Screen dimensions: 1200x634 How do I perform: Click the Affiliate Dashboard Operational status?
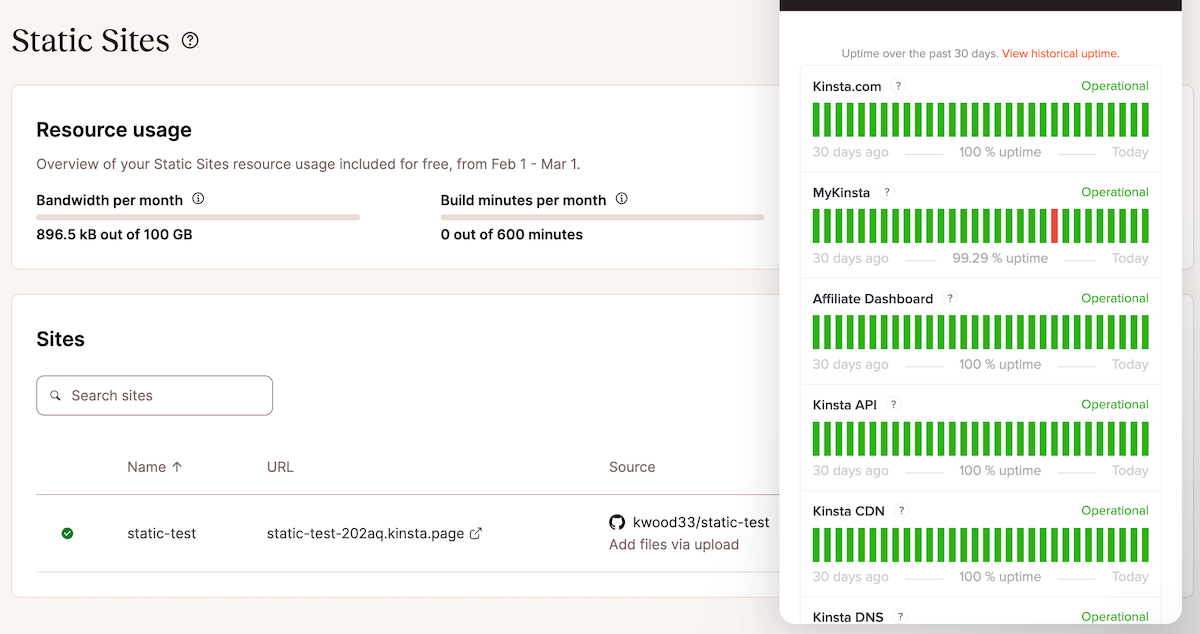pyautogui.click(x=1115, y=298)
